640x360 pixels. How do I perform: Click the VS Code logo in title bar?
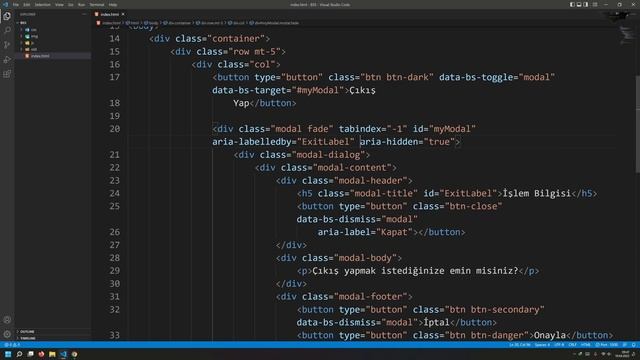click(x=5, y=4)
